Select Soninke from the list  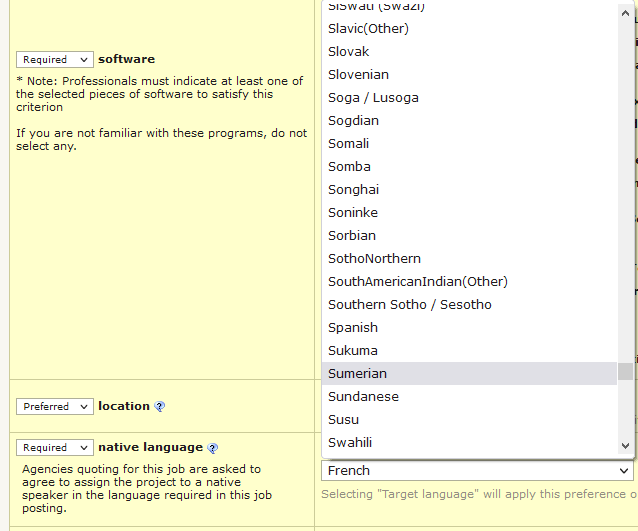469,212
